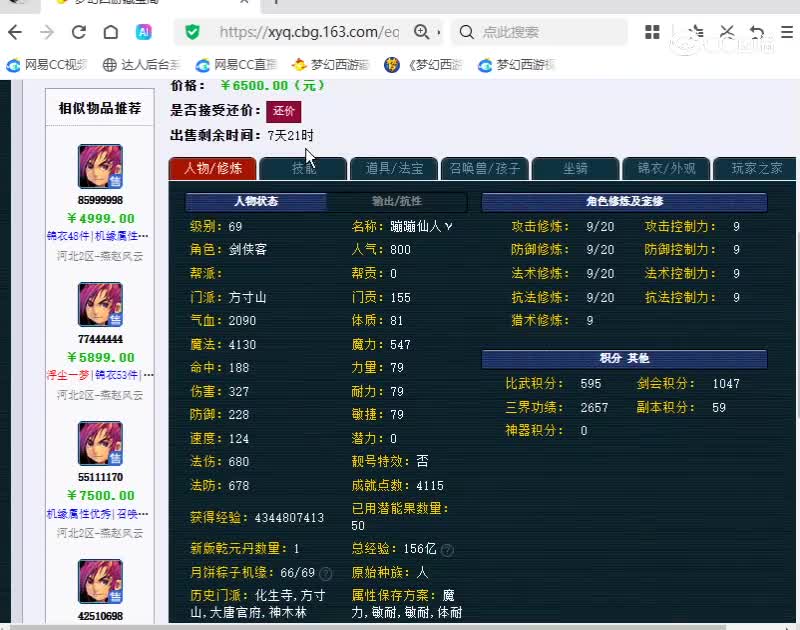Click the undo arrow toolbar icon
This screenshot has width=800, height=630.
tap(757, 32)
